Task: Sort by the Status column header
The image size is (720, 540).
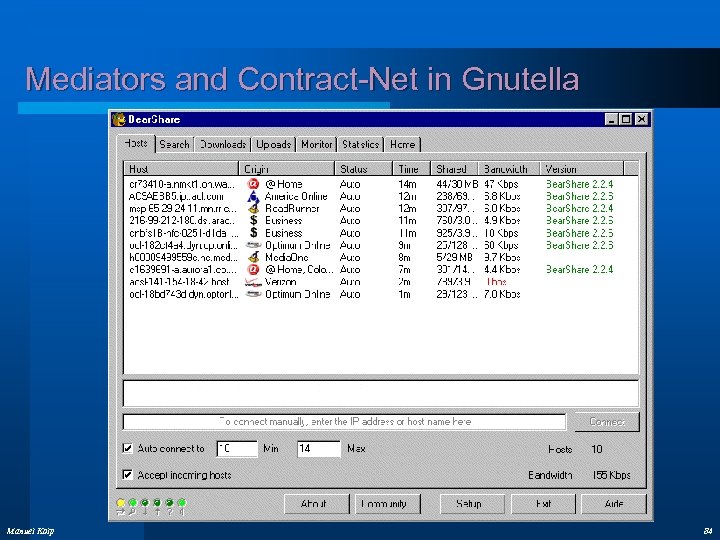Action: coord(364,169)
